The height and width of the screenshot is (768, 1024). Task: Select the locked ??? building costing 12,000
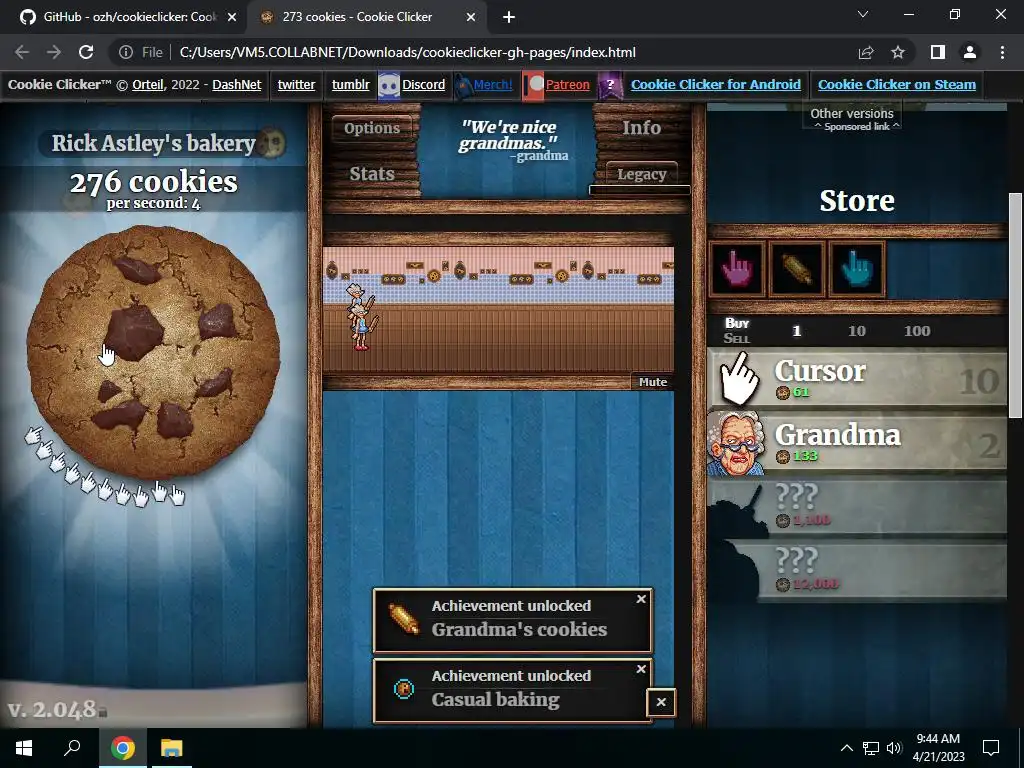click(x=857, y=570)
